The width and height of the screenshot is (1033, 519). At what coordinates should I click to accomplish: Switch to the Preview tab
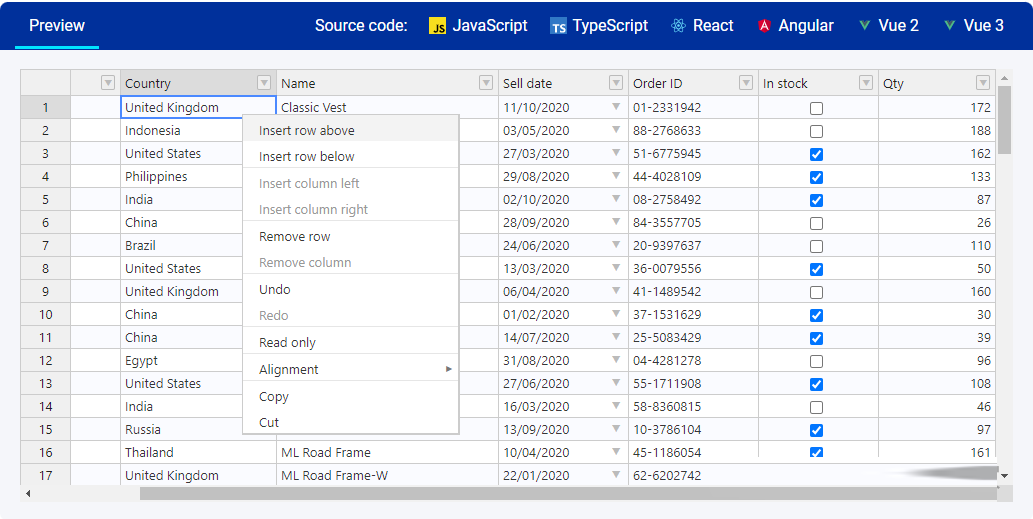coord(57,26)
